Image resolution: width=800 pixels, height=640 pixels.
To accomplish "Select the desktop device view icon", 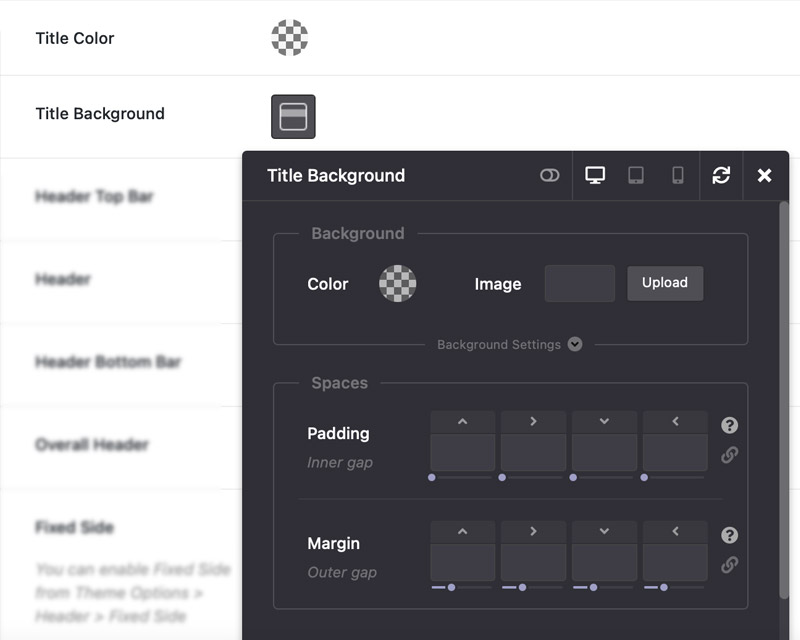I will point(595,175).
